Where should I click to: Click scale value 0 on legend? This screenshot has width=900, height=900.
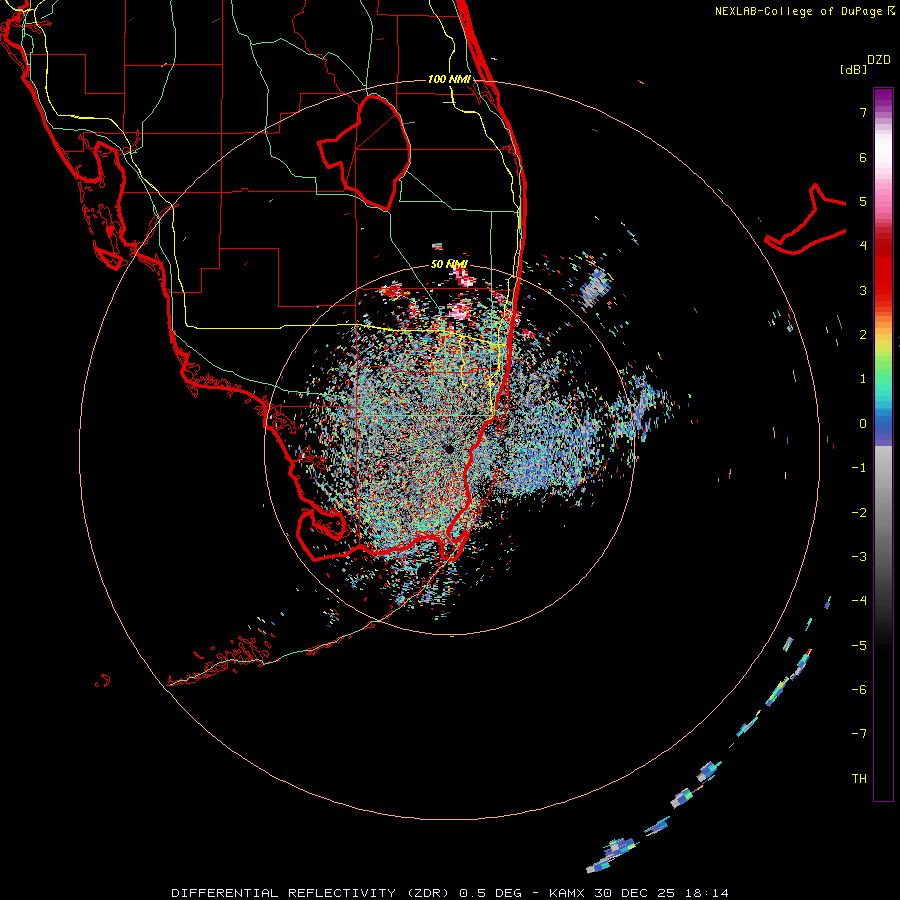pyautogui.click(x=863, y=424)
